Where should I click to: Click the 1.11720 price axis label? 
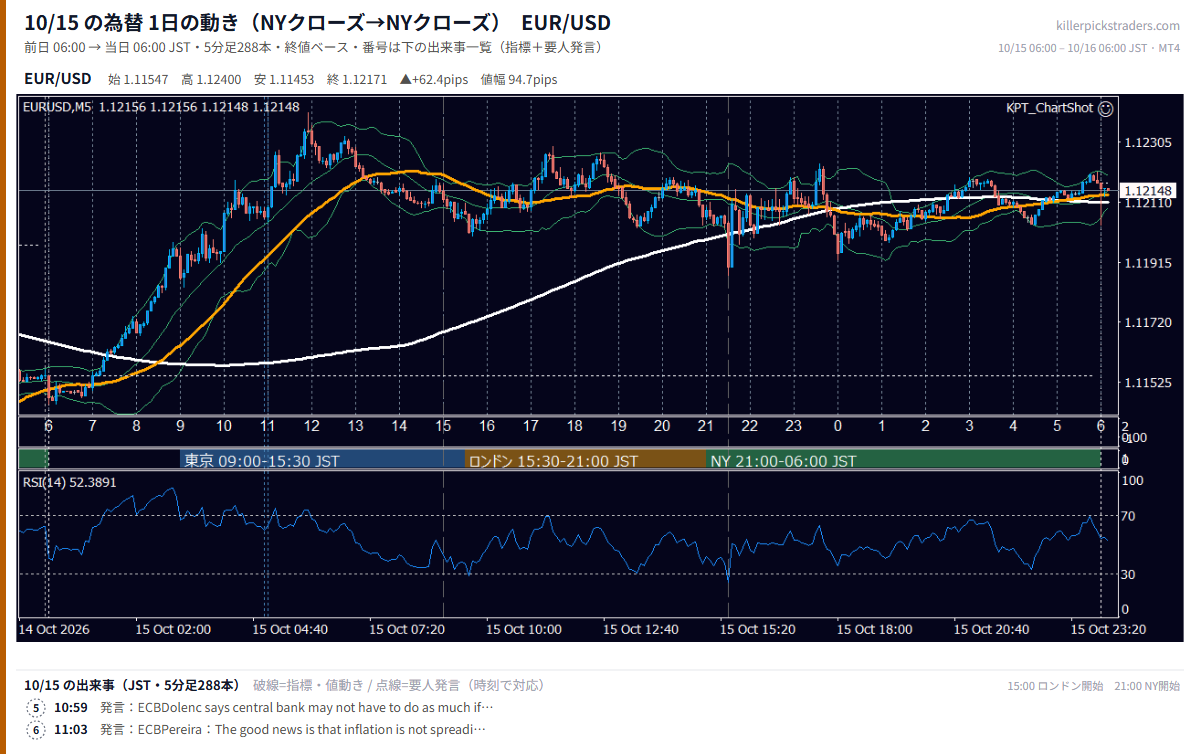(1147, 323)
